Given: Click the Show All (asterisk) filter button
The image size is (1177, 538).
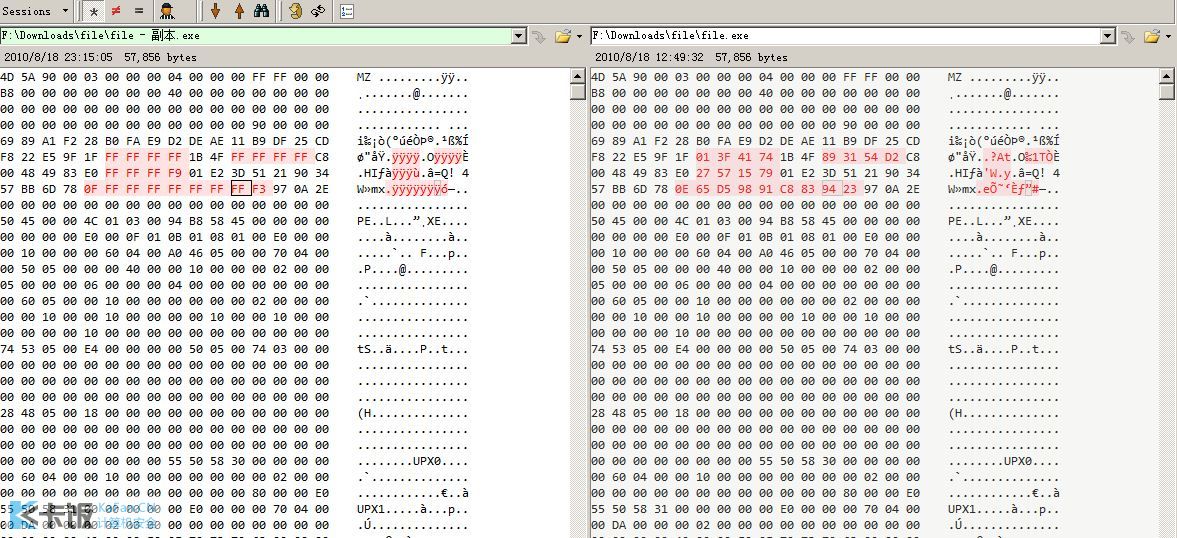Looking at the screenshot, I should tap(94, 11).
